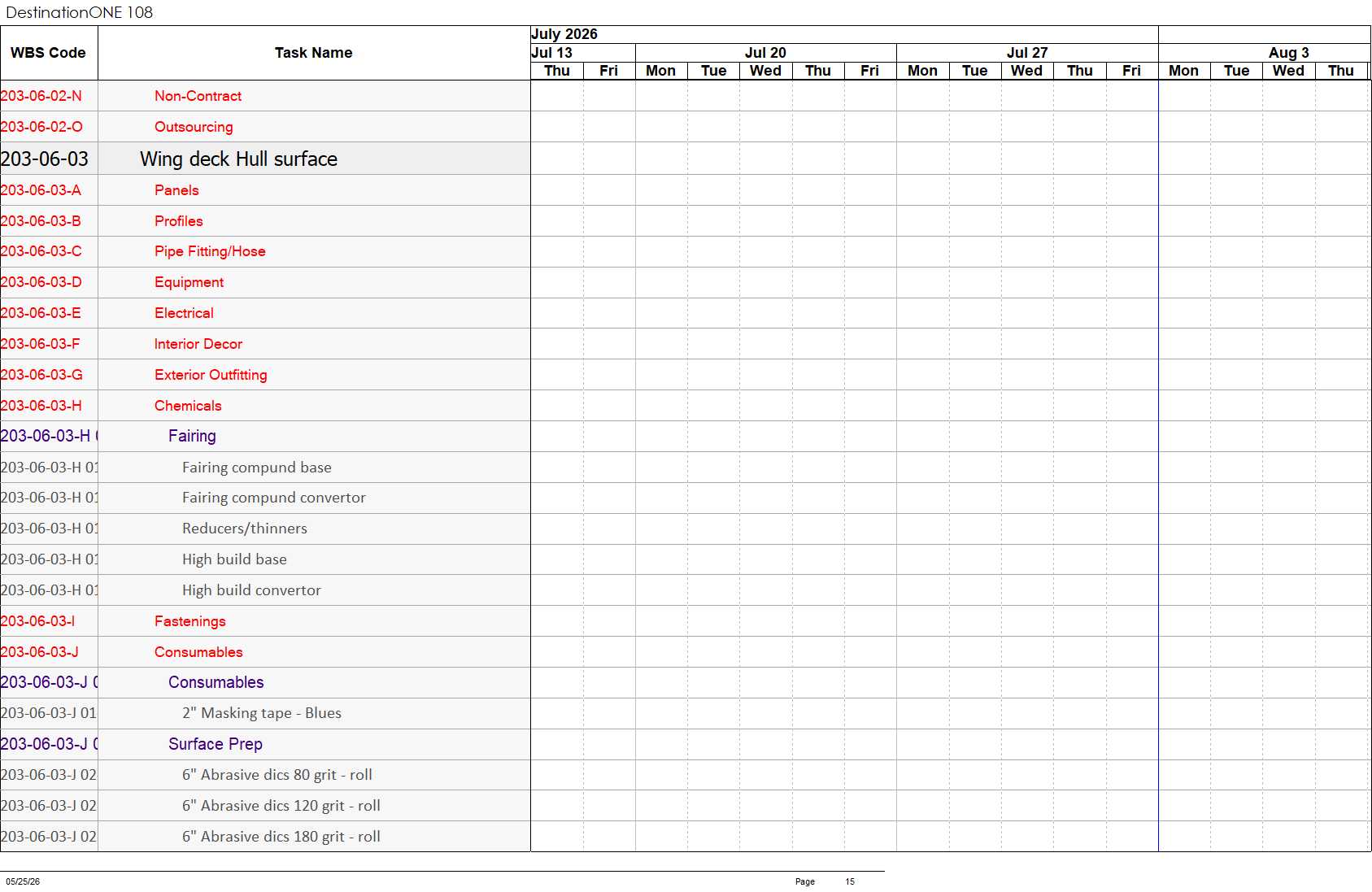1372x892 pixels.
Task: Click WBS code 203-06-03
Action: coord(45,159)
